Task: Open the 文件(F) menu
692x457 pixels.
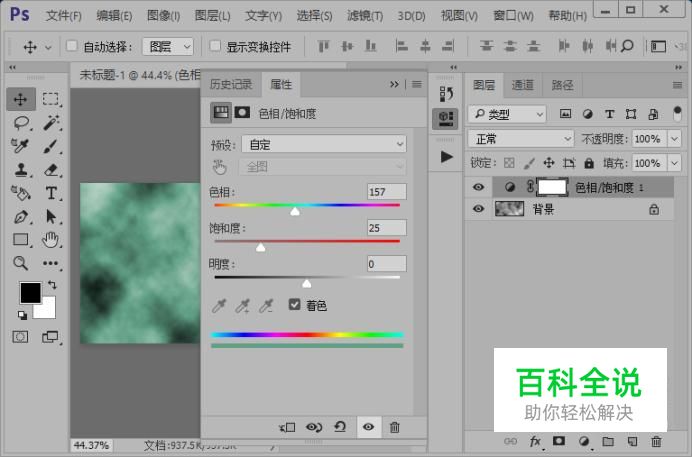Action: [64, 16]
